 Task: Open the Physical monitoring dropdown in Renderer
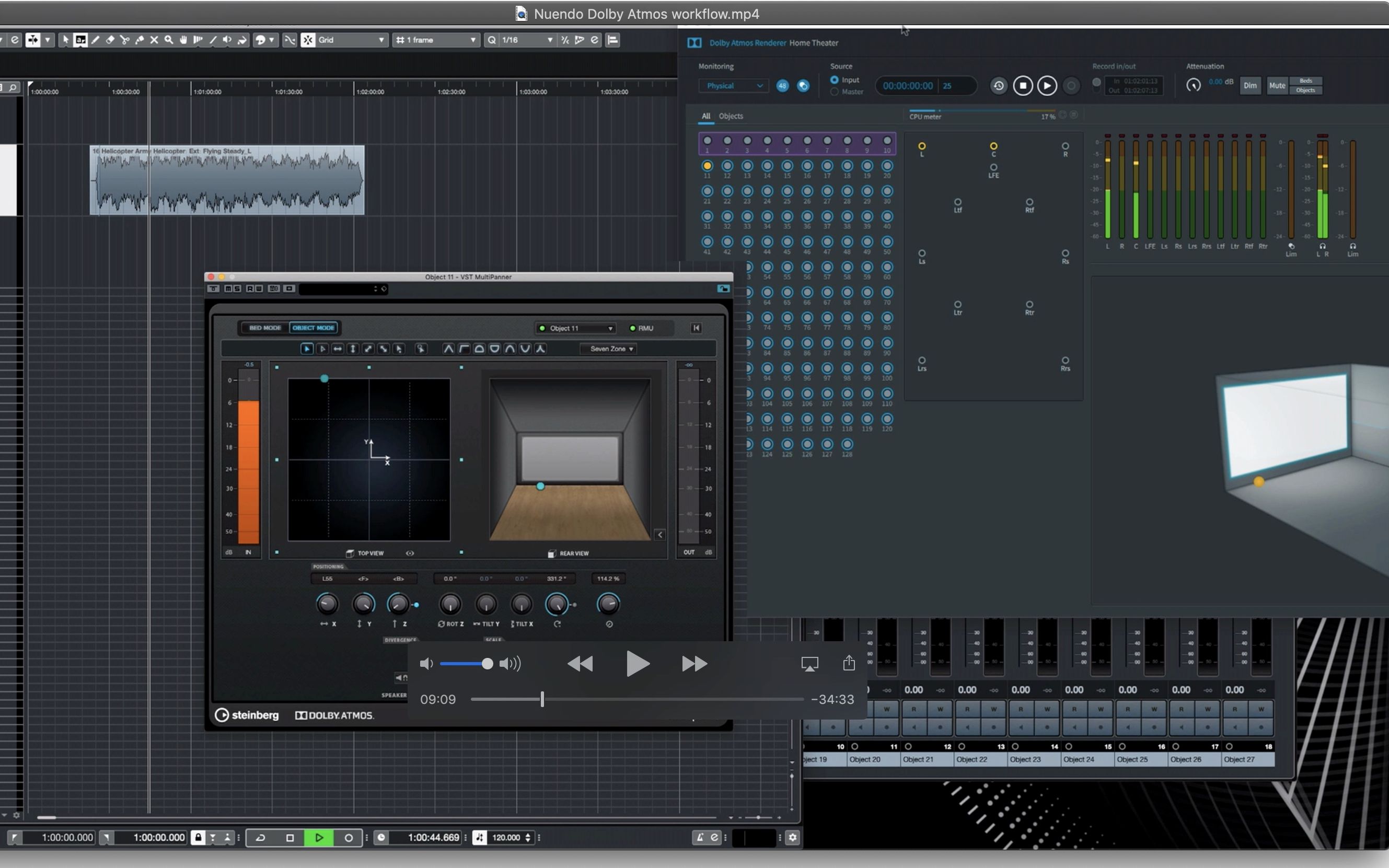coord(734,86)
